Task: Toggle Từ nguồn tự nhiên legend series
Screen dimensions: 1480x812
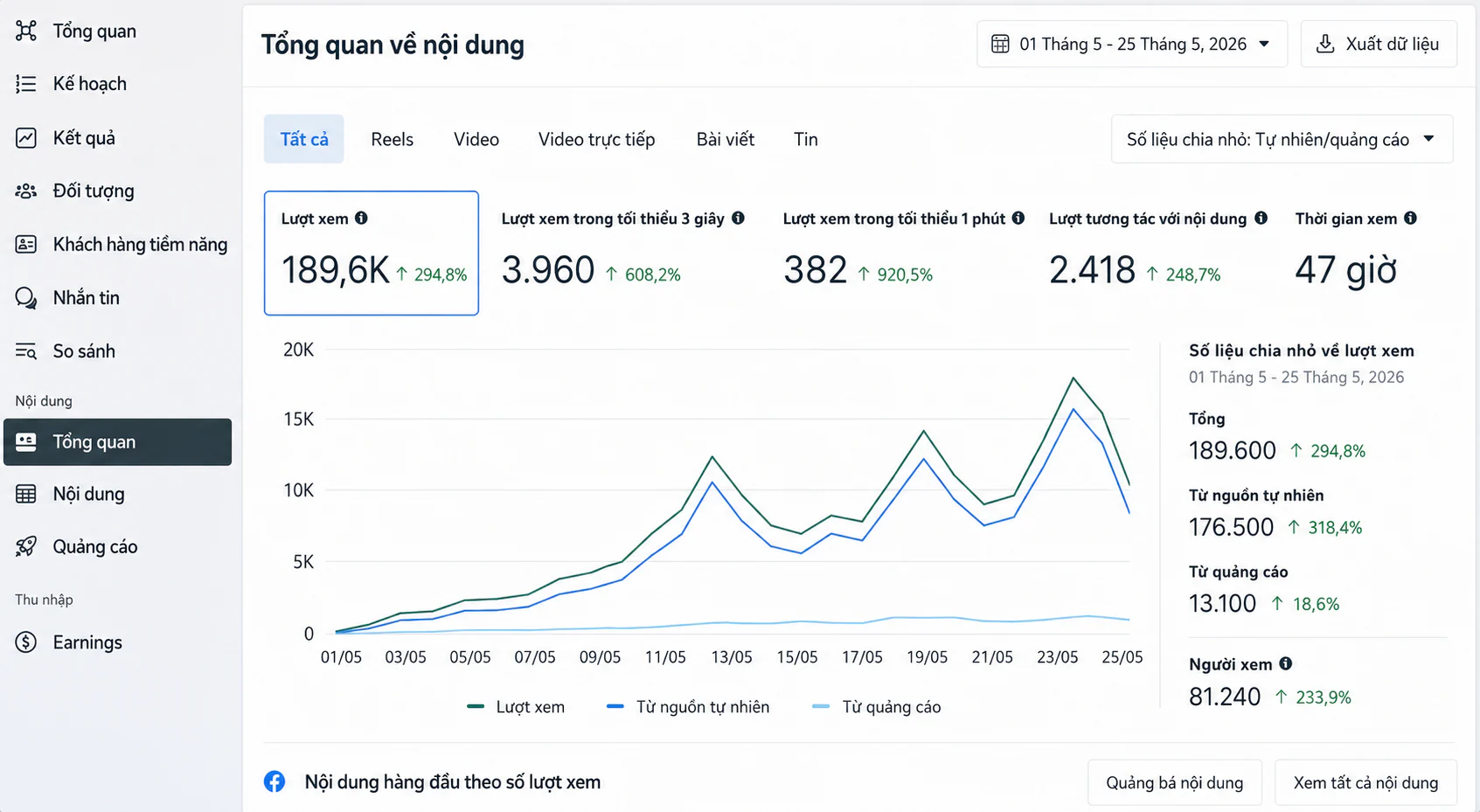Action: (x=688, y=707)
